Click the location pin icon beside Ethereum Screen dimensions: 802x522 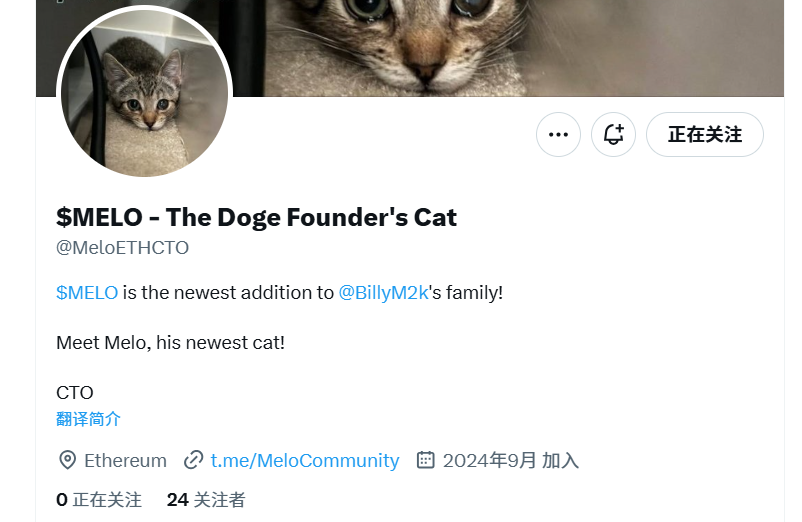click(68, 460)
